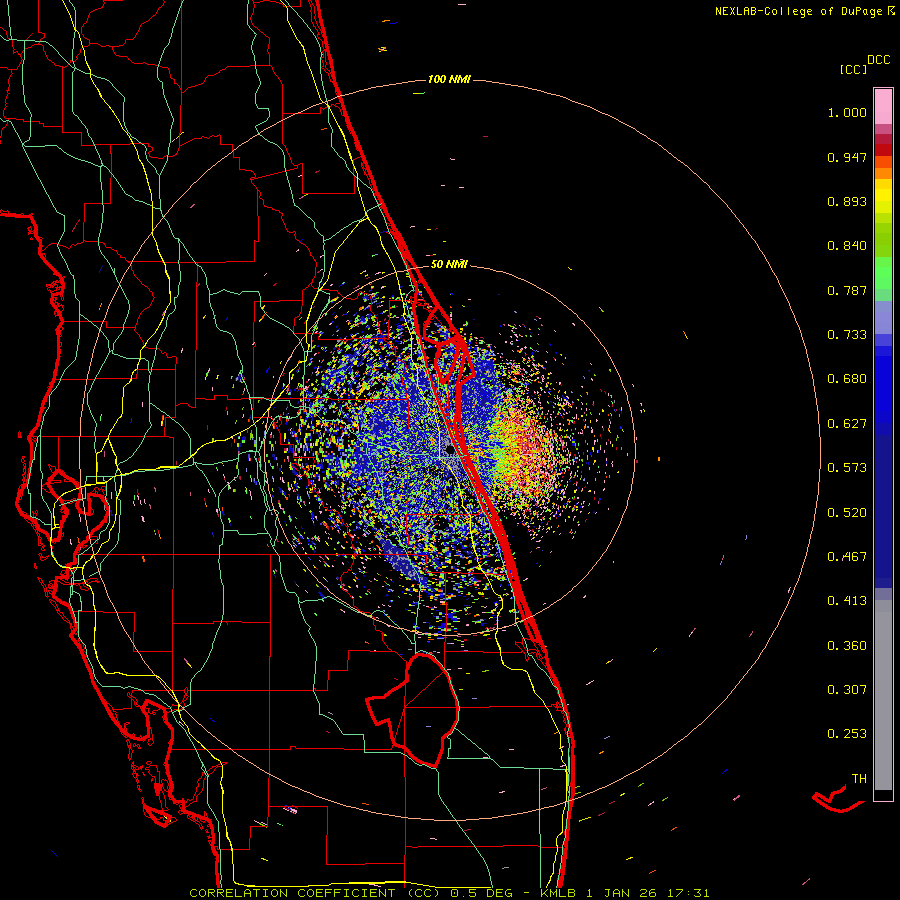Click the 0.573 legend value
Viewport: 900px width, 900px height.
pos(847,468)
